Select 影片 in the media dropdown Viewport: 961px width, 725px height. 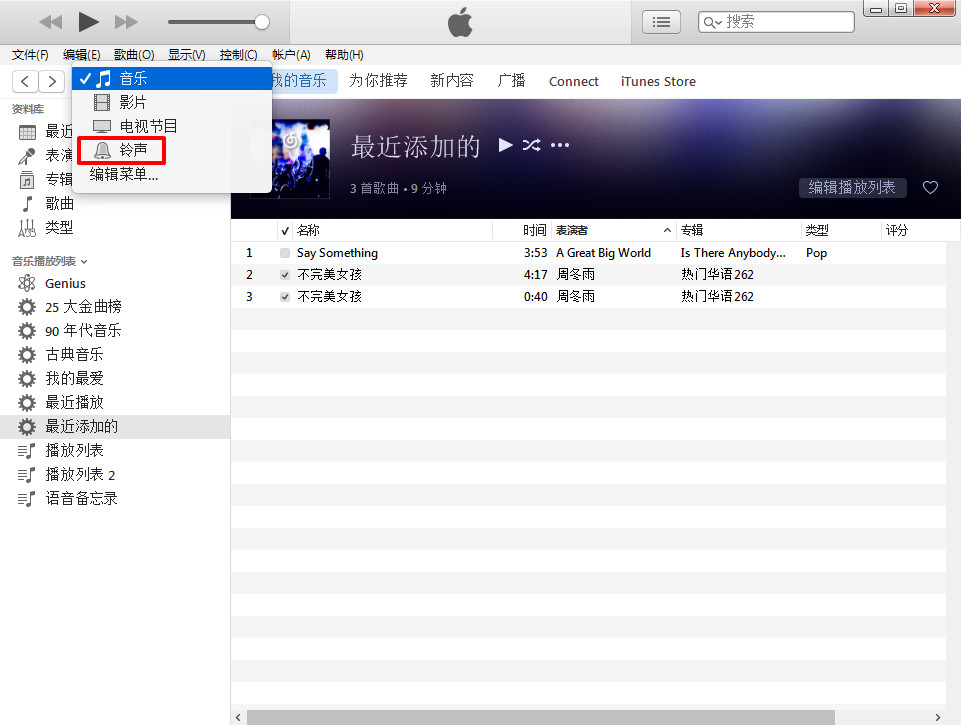pyautogui.click(x=172, y=102)
